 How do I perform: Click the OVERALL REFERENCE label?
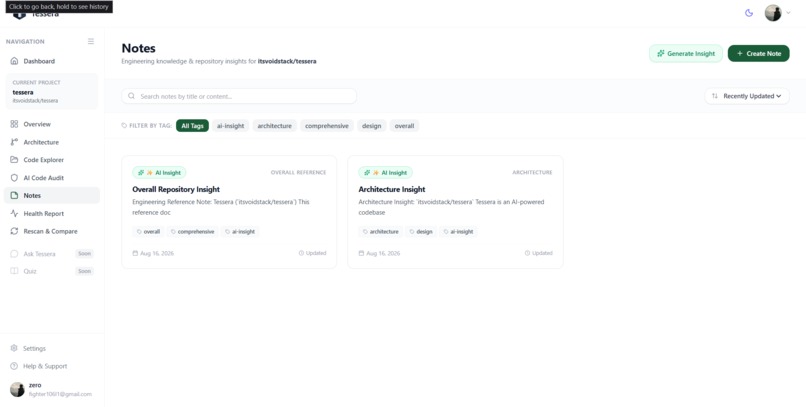point(298,173)
